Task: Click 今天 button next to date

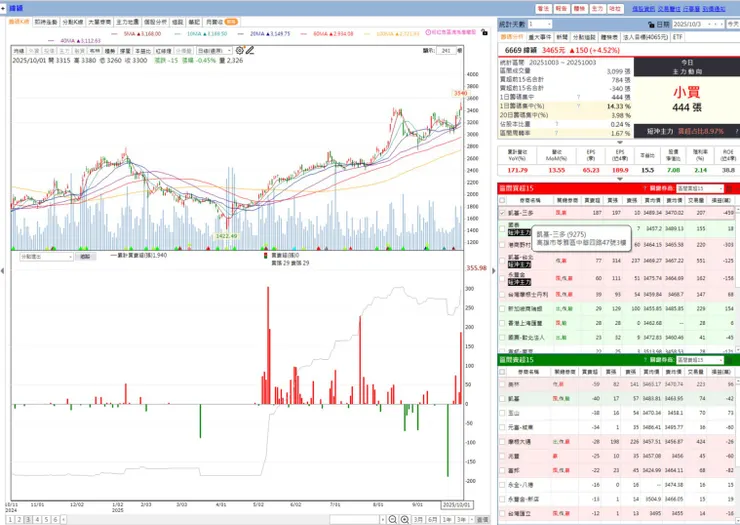Action: pyautogui.click(x=733, y=24)
